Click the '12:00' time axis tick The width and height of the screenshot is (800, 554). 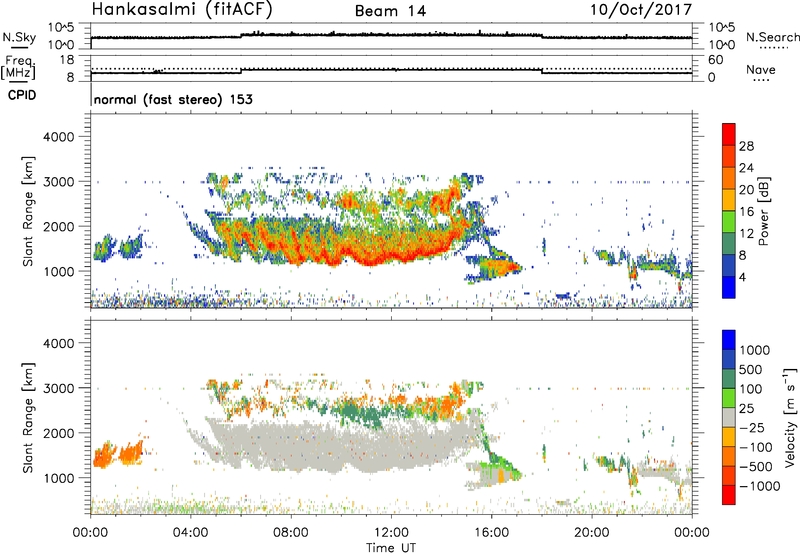(x=391, y=533)
